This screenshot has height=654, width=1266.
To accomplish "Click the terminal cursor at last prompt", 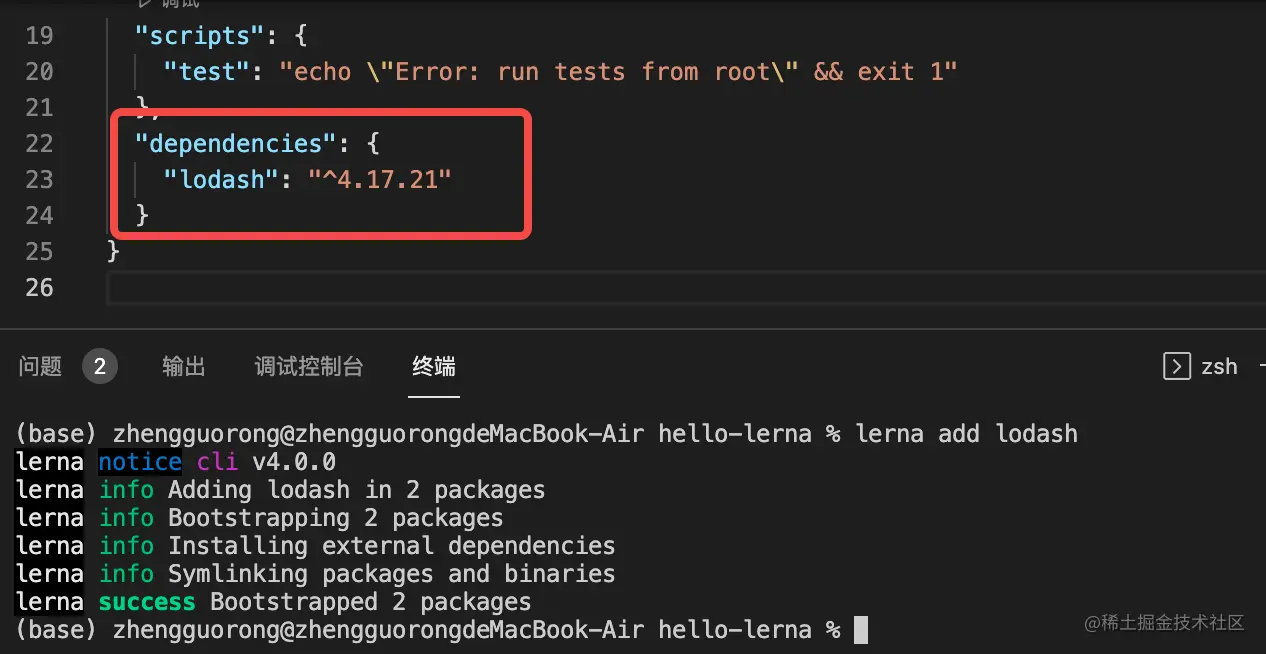I will [x=861, y=630].
